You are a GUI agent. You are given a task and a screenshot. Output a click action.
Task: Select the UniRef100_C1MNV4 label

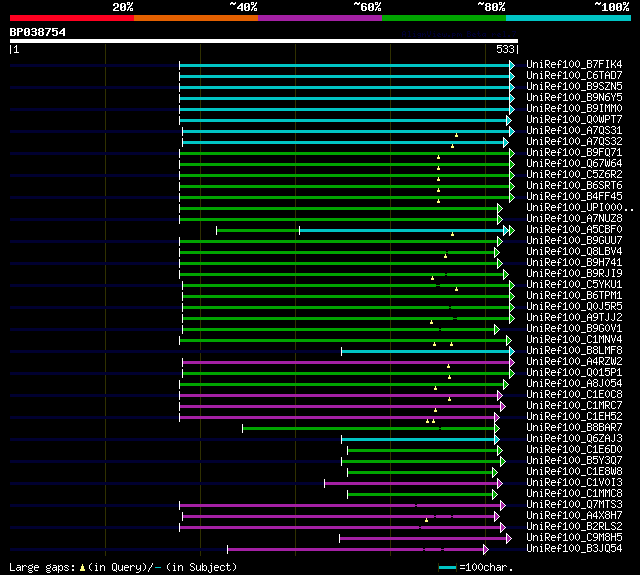pyautogui.click(x=574, y=340)
